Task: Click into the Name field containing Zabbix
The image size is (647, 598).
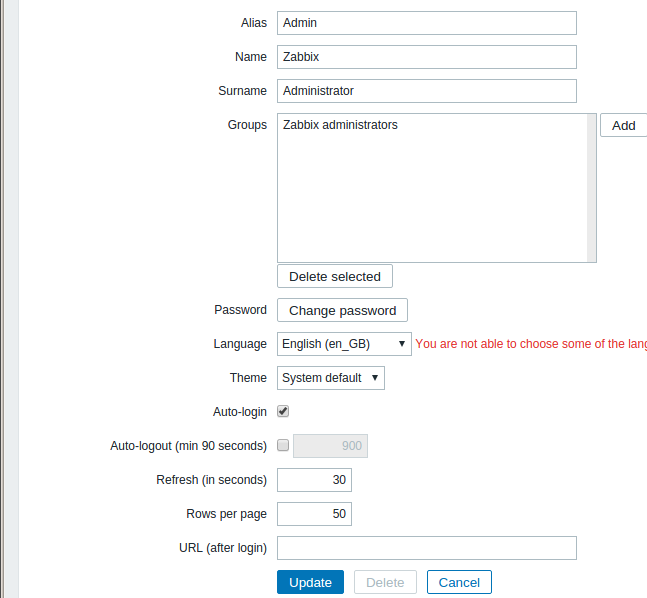Action: [x=427, y=57]
